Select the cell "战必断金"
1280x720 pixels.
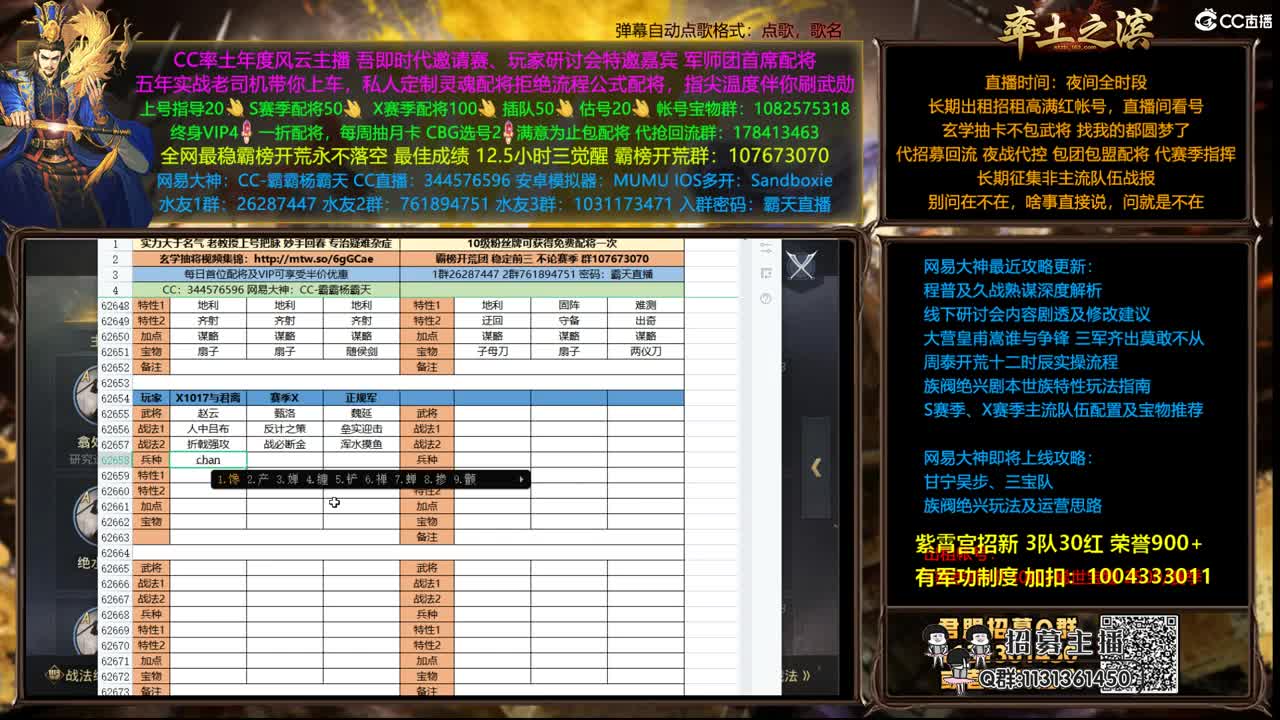coord(285,444)
